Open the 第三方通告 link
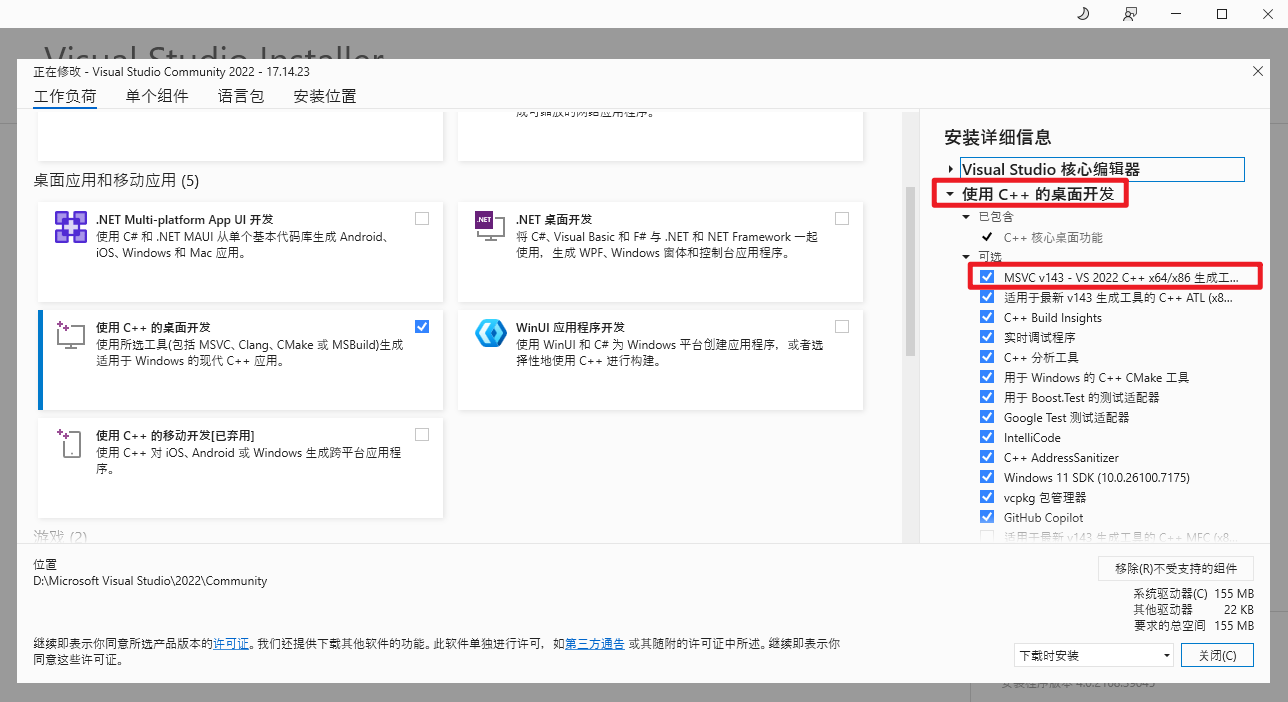 pyautogui.click(x=595, y=644)
